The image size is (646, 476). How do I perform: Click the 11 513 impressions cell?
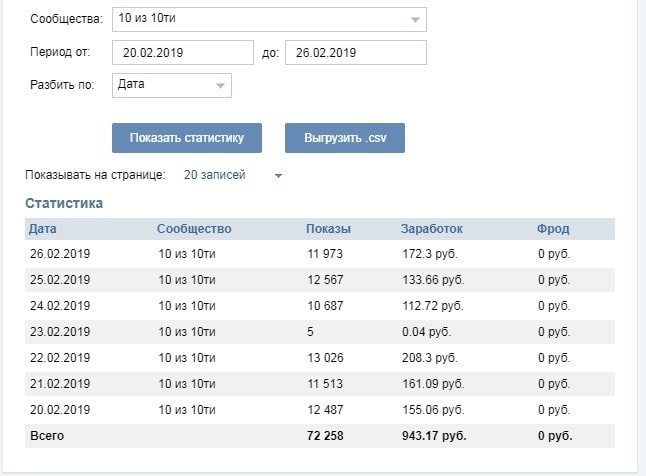[x=325, y=384]
